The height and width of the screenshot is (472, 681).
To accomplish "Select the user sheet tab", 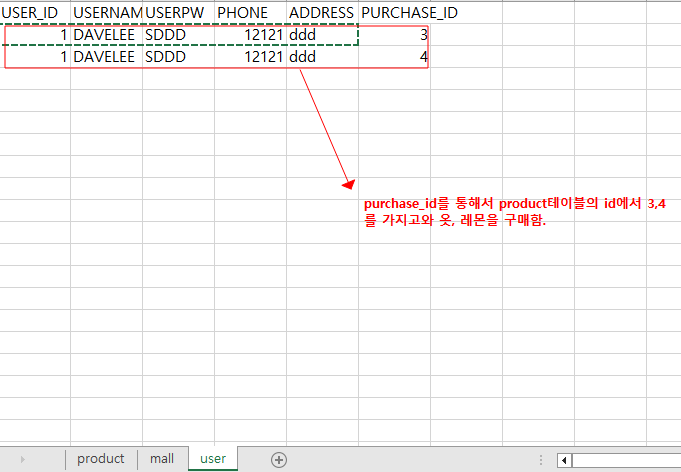I will tap(213, 459).
